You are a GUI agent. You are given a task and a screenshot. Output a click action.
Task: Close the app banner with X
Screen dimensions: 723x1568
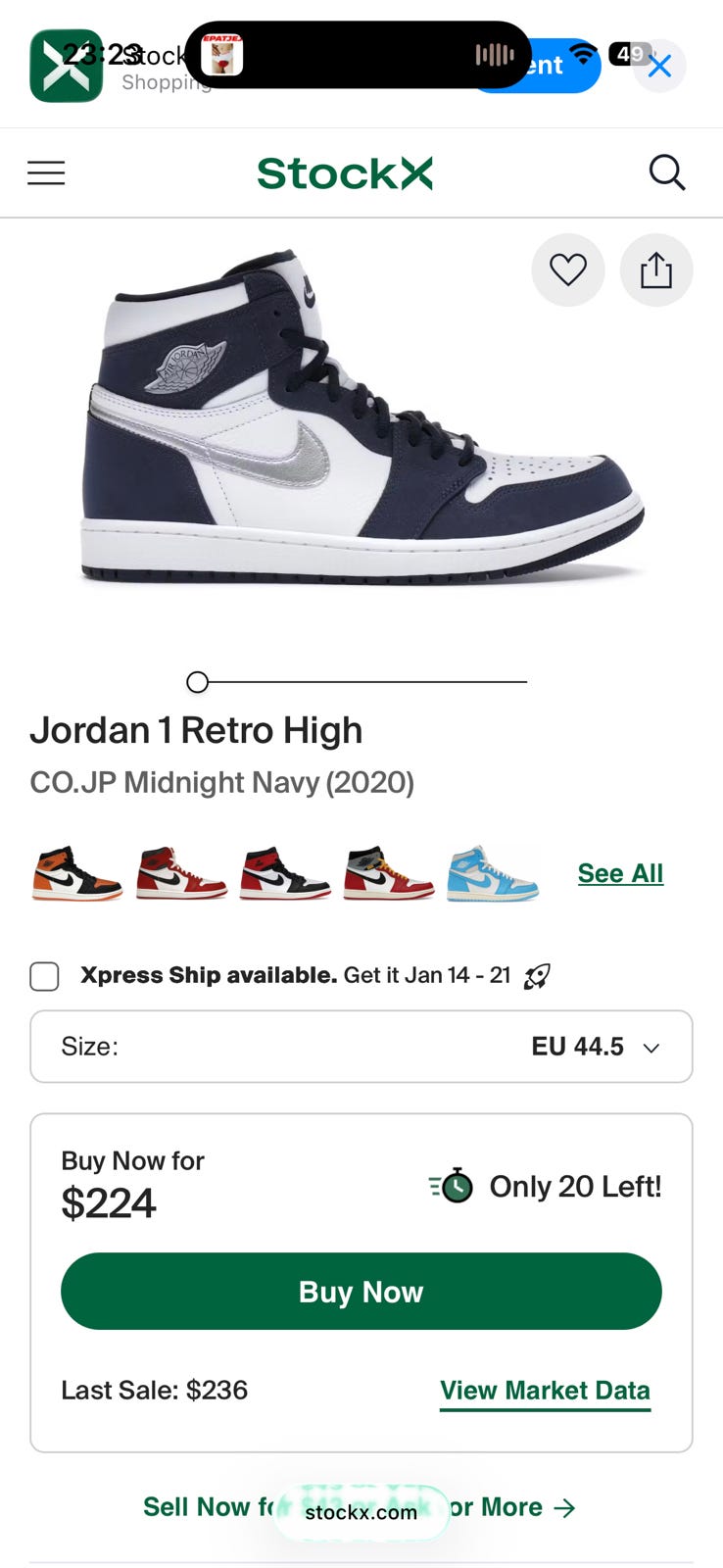pyautogui.click(x=659, y=66)
